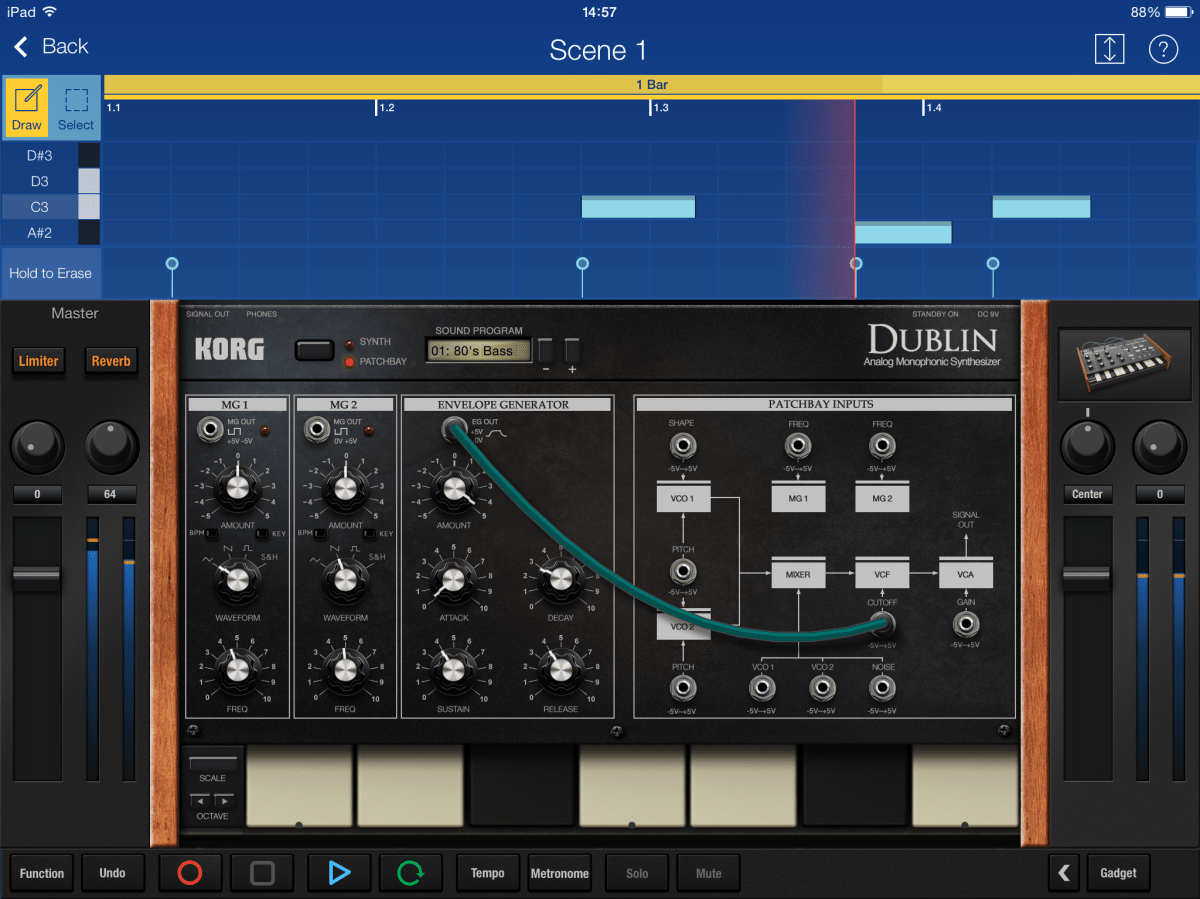Enable loop playback
This screenshot has width=1200, height=899.
tap(411, 872)
